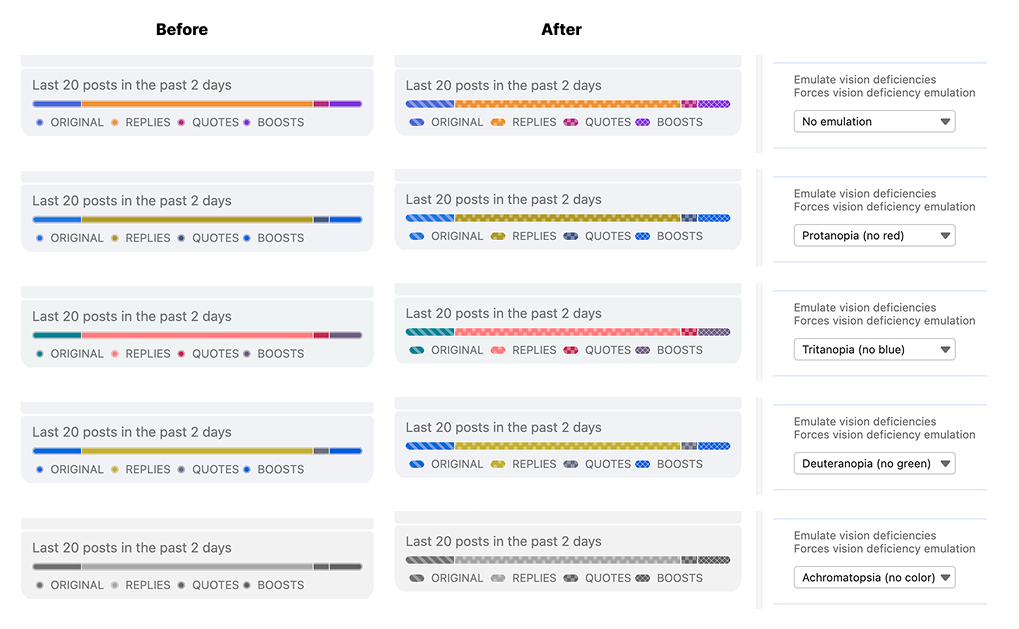The height and width of the screenshot is (629, 1019).
Task: Click the pink QUOTES legend pill in the first After panel
Action: (571, 122)
